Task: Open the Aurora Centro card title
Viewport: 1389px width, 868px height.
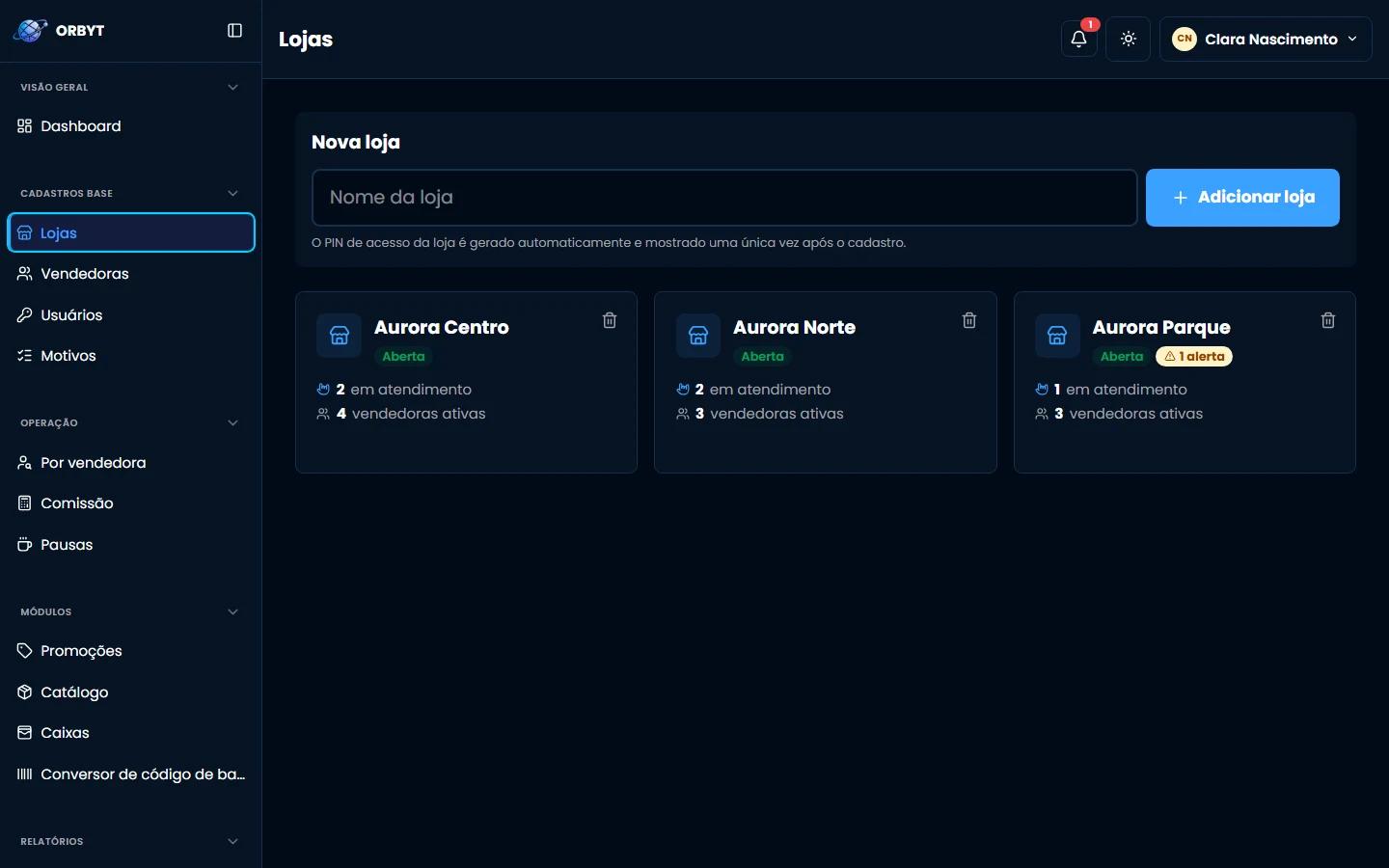Action: coord(442,328)
